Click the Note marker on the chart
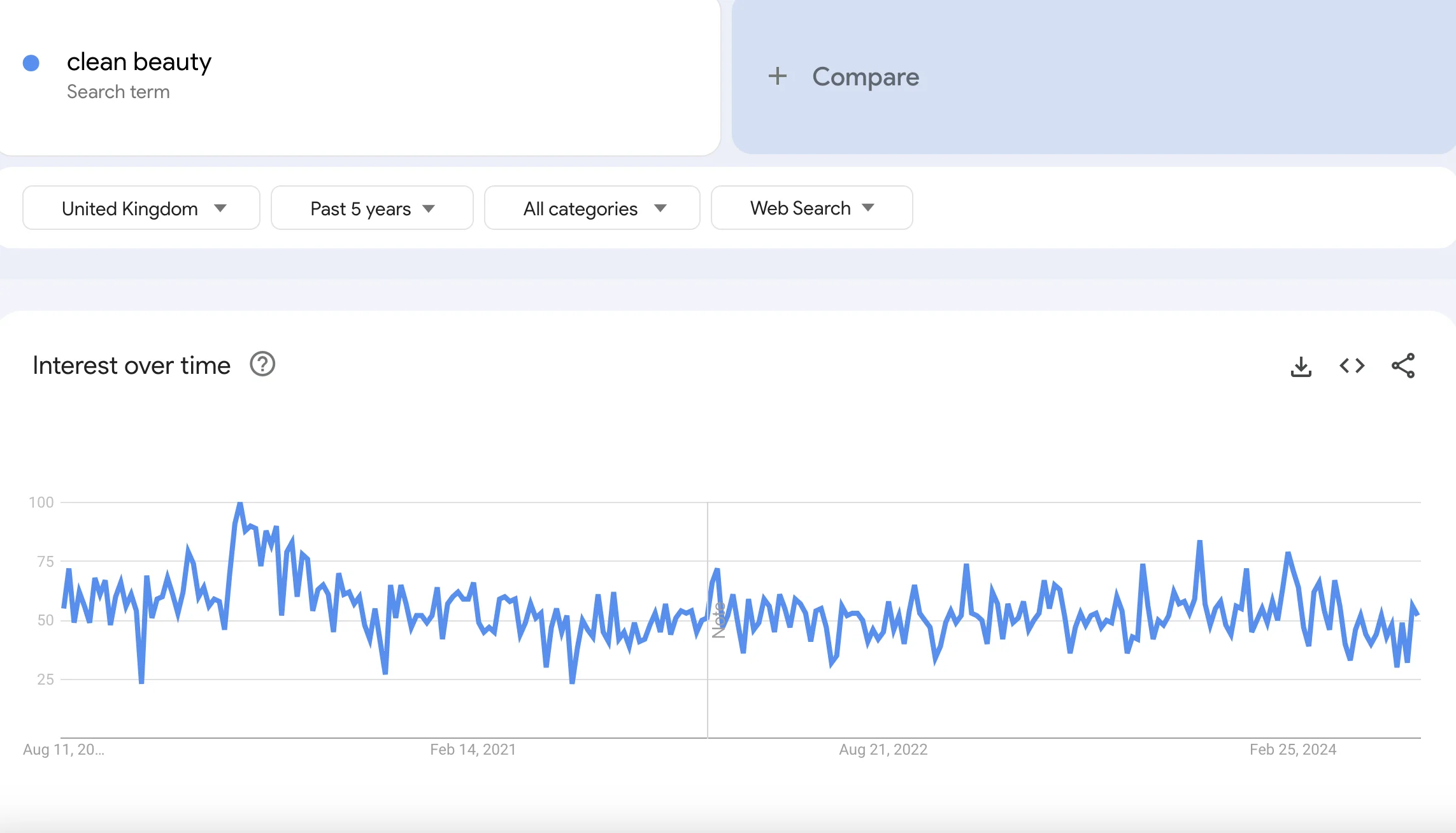This screenshot has width=1456, height=833. click(718, 620)
